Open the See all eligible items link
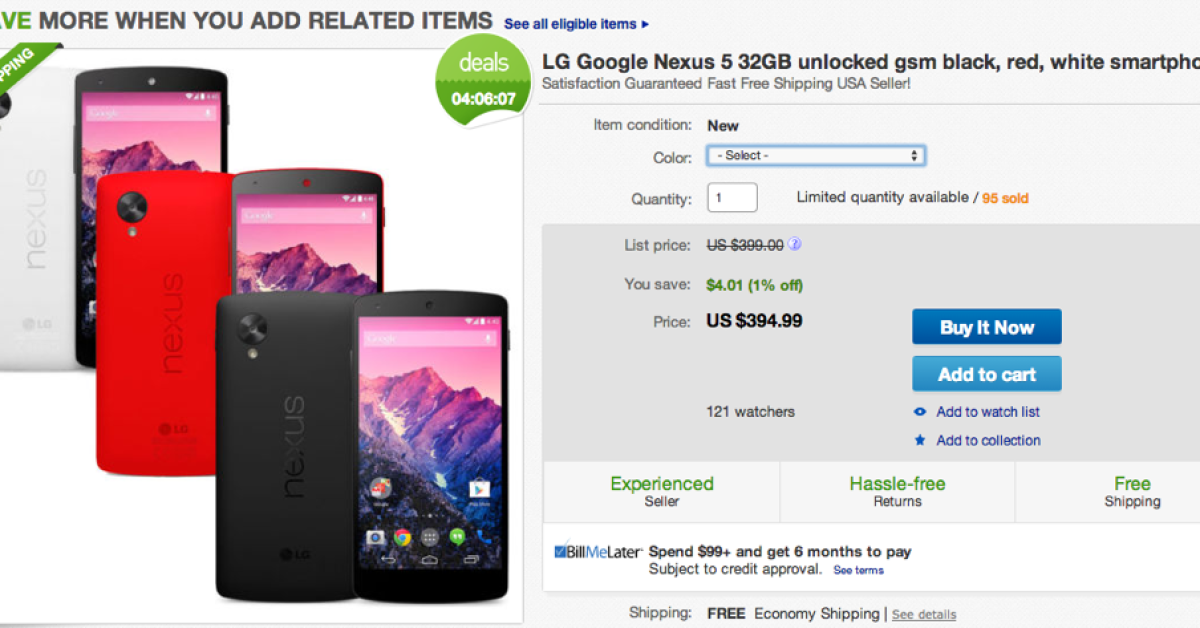This screenshot has width=1200, height=628. pos(570,24)
